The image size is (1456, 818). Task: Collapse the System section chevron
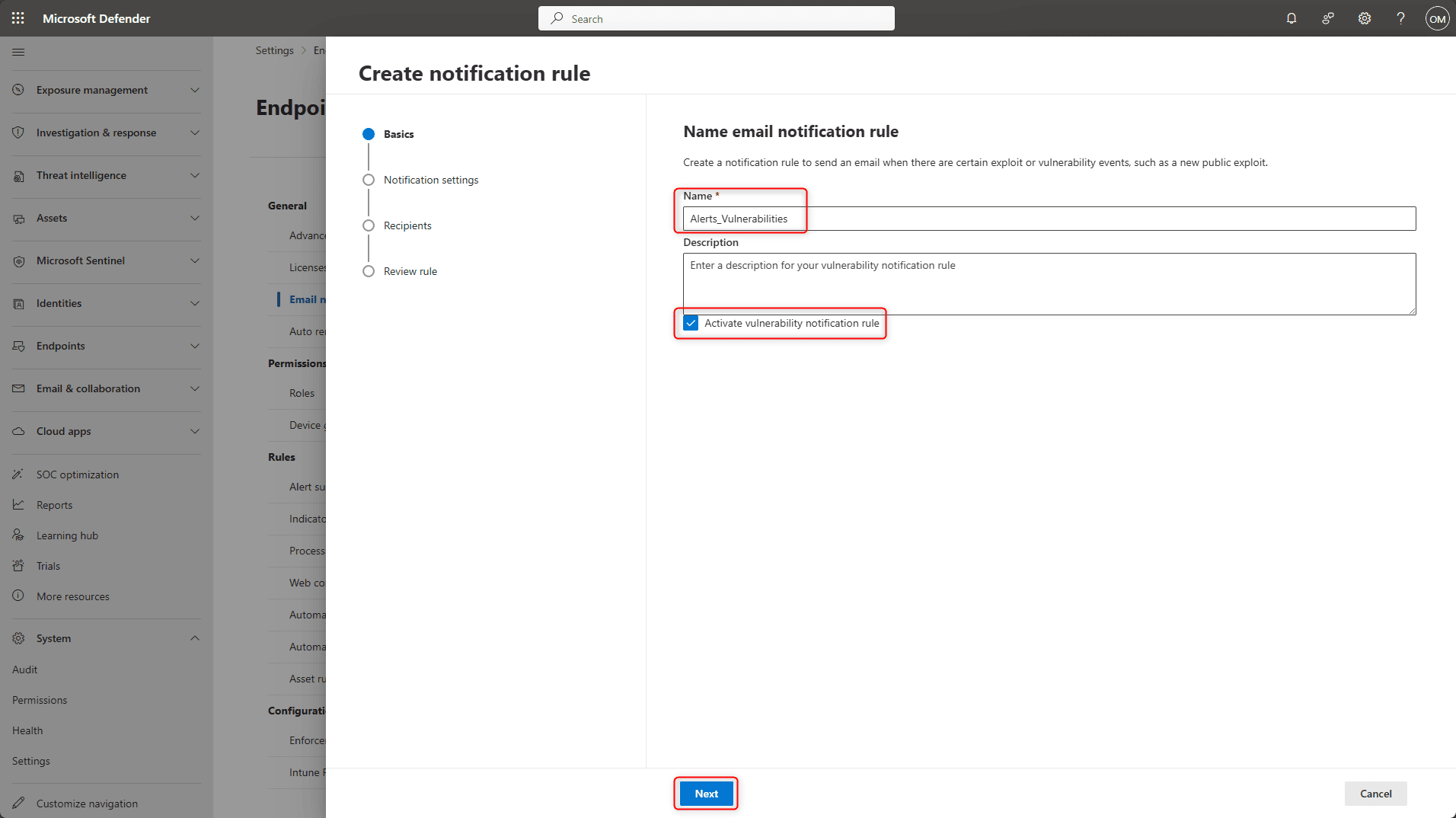[195, 638]
